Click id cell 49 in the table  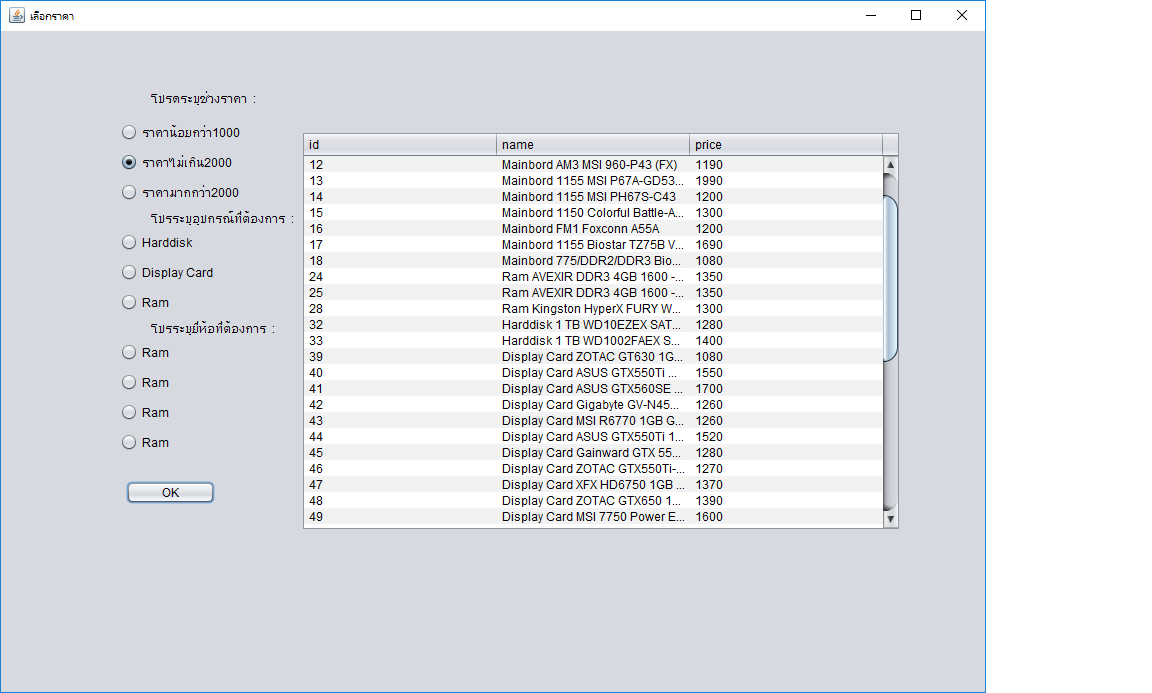pos(400,517)
